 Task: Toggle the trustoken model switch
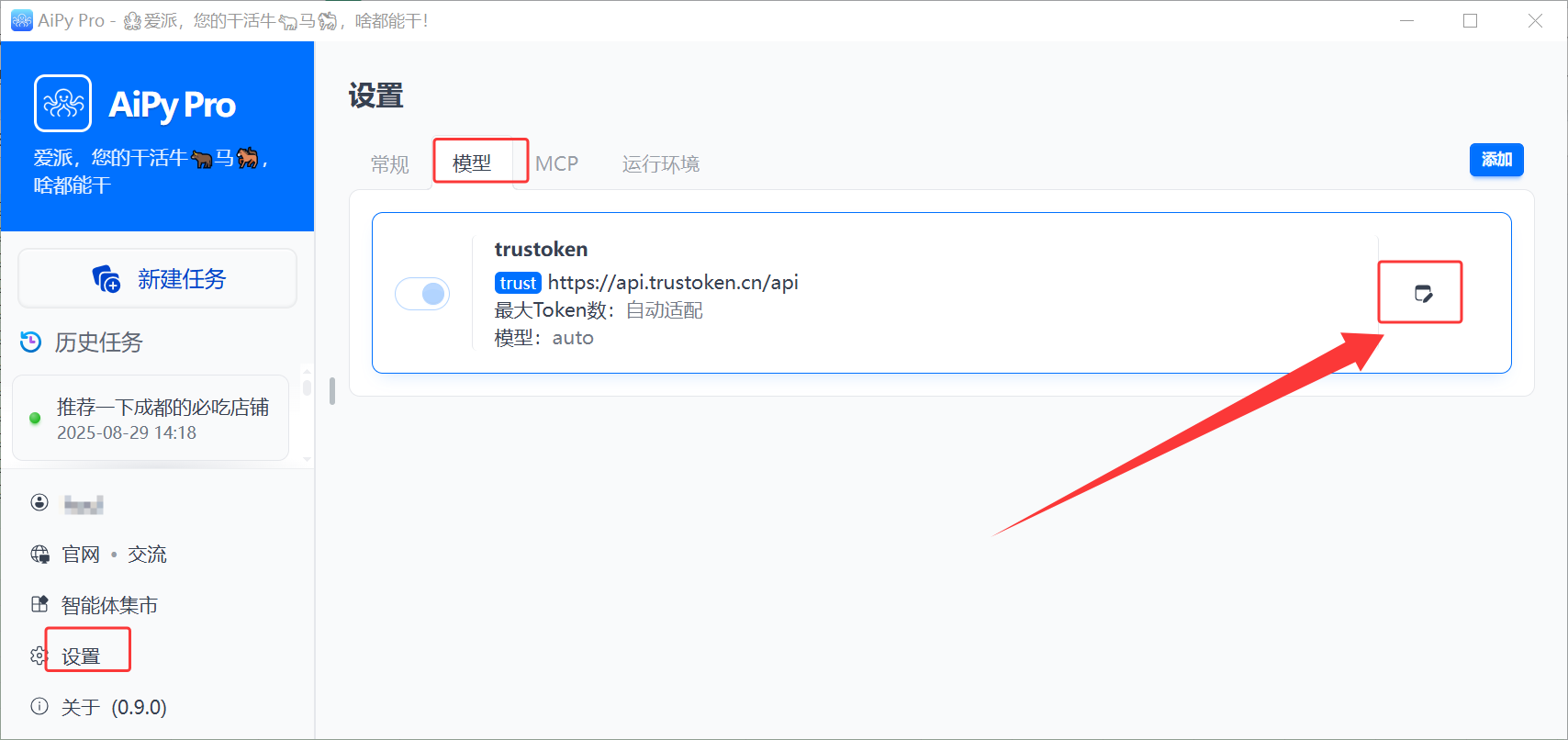coord(422,294)
